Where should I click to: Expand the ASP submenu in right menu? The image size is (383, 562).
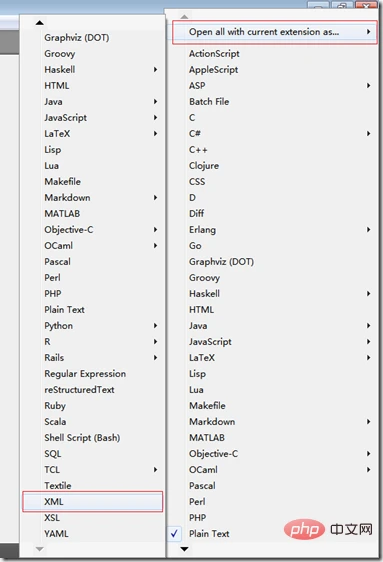(368, 85)
